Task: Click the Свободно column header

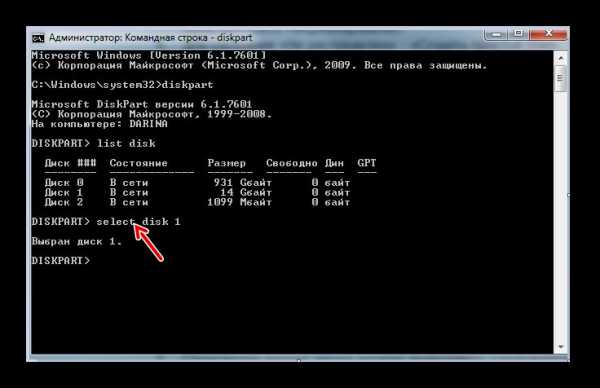Action: click(292, 163)
